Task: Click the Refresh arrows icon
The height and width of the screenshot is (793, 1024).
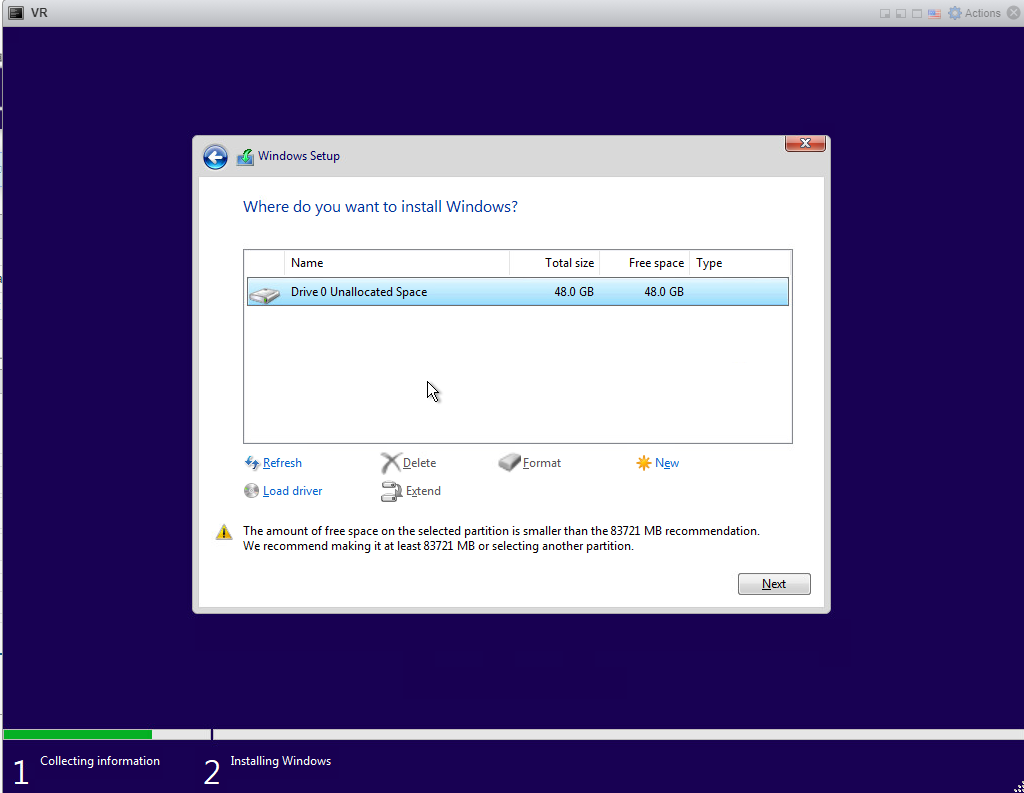Action: tap(251, 463)
